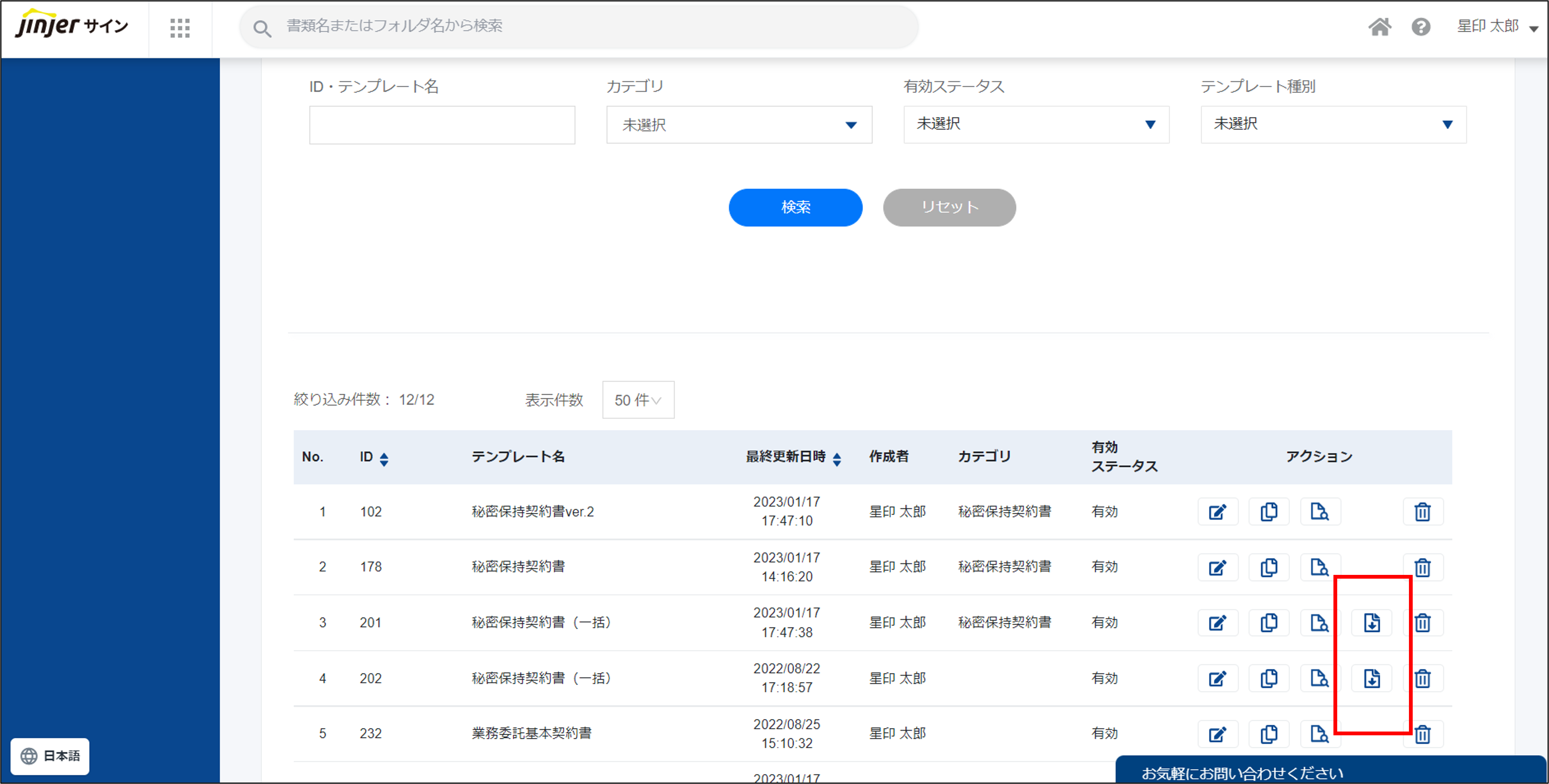This screenshot has height=784, width=1549.
Task: Delete template 業務委託基本契約書 via trash icon
Action: pyautogui.click(x=1422, y=734)
